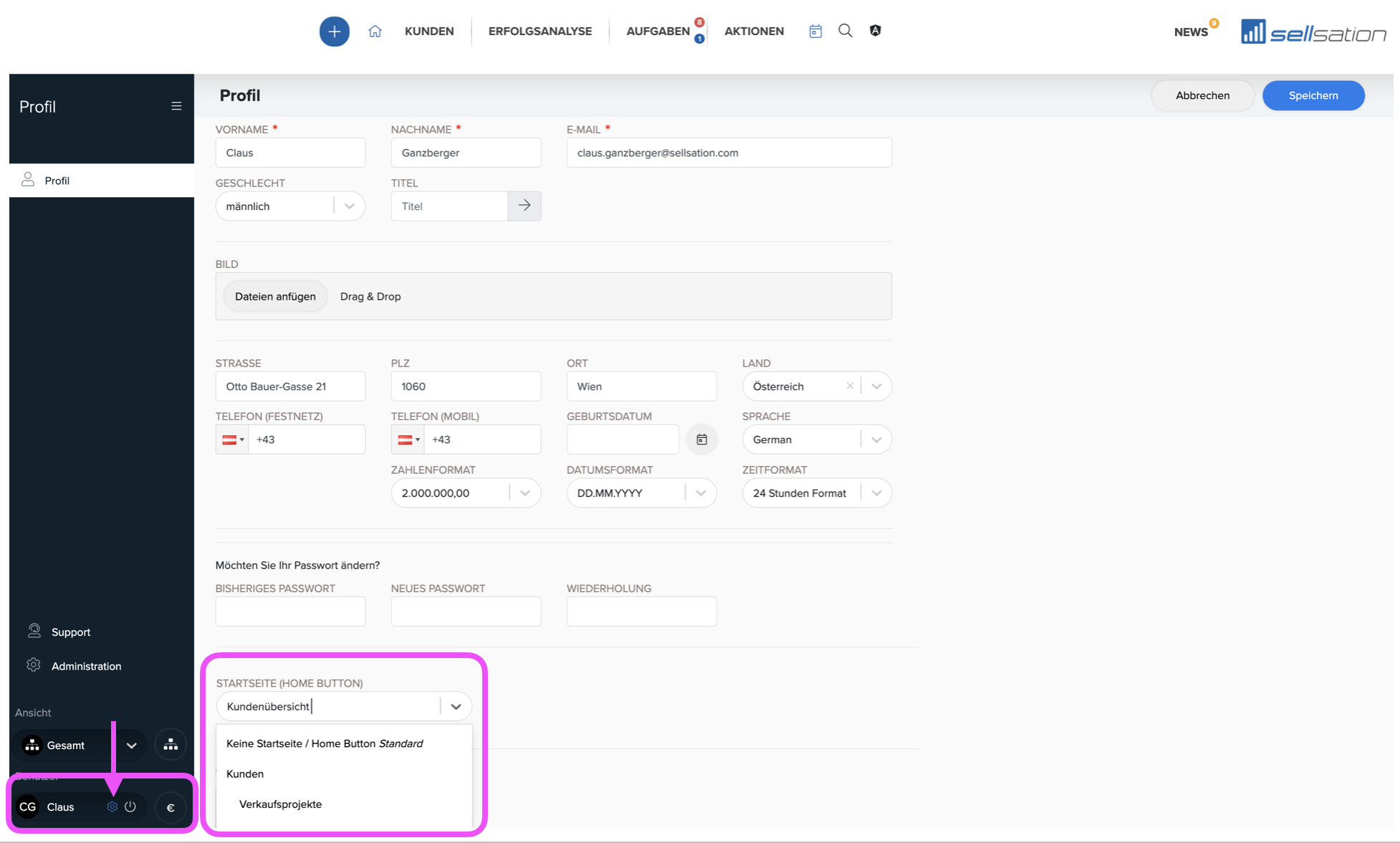Open the AUFGABEN menu
1400x843 pixels.
658,31
